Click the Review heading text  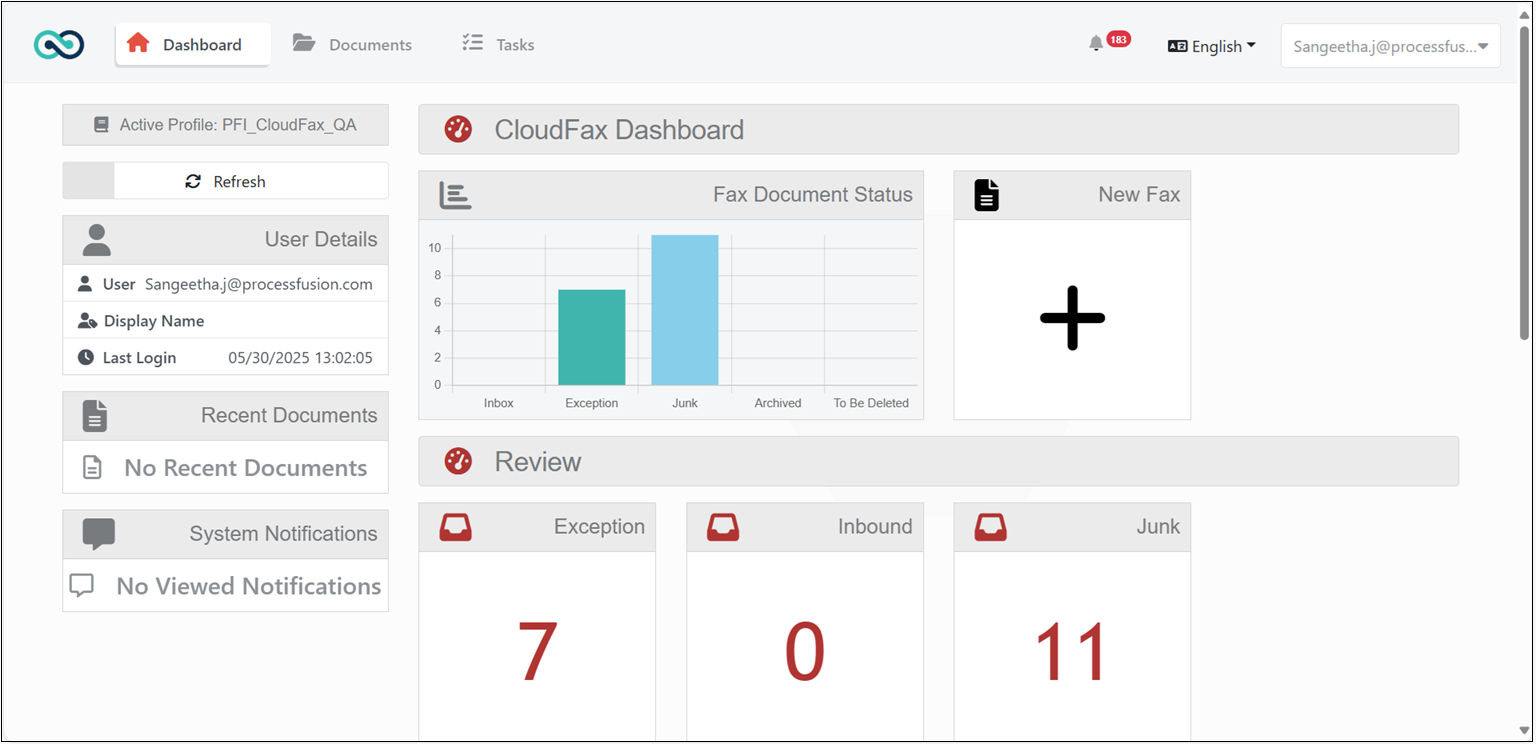(x=538, y=461)
